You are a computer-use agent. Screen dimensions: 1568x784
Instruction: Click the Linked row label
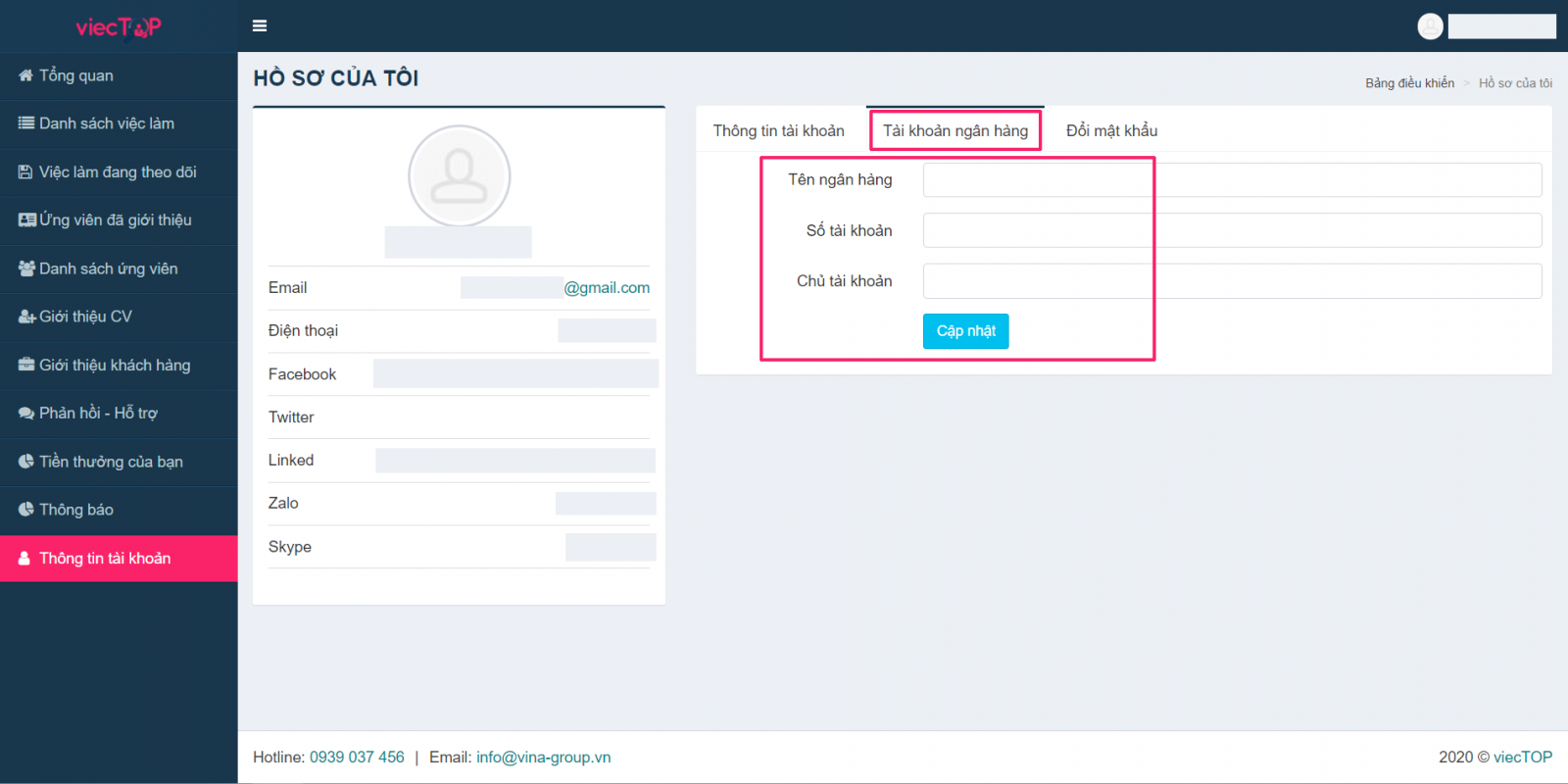click(291, 461)
